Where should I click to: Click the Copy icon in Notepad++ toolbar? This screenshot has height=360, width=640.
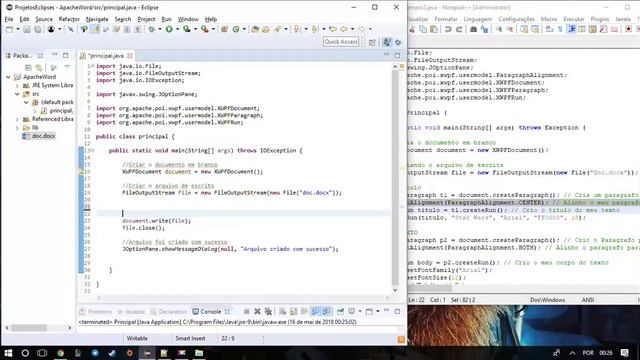(423, 29)
